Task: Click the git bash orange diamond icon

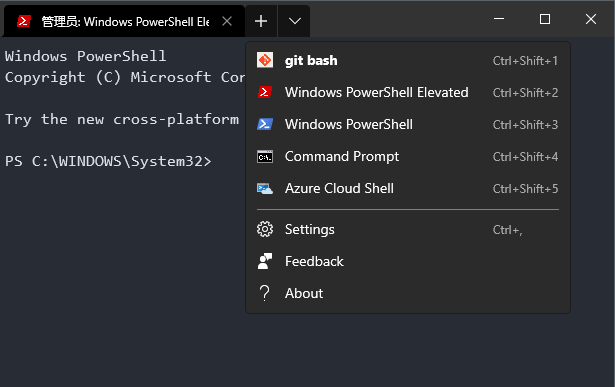Action: [265, 60]
